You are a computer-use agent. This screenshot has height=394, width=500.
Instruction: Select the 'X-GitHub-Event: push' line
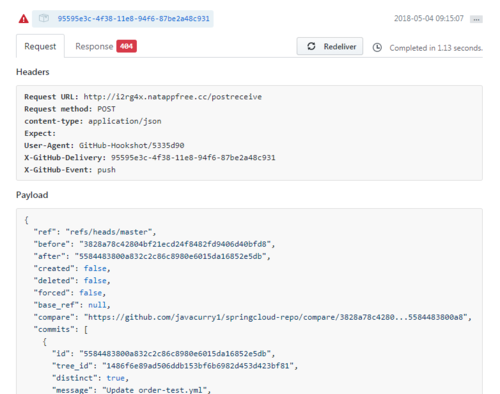tap(70, 170)
